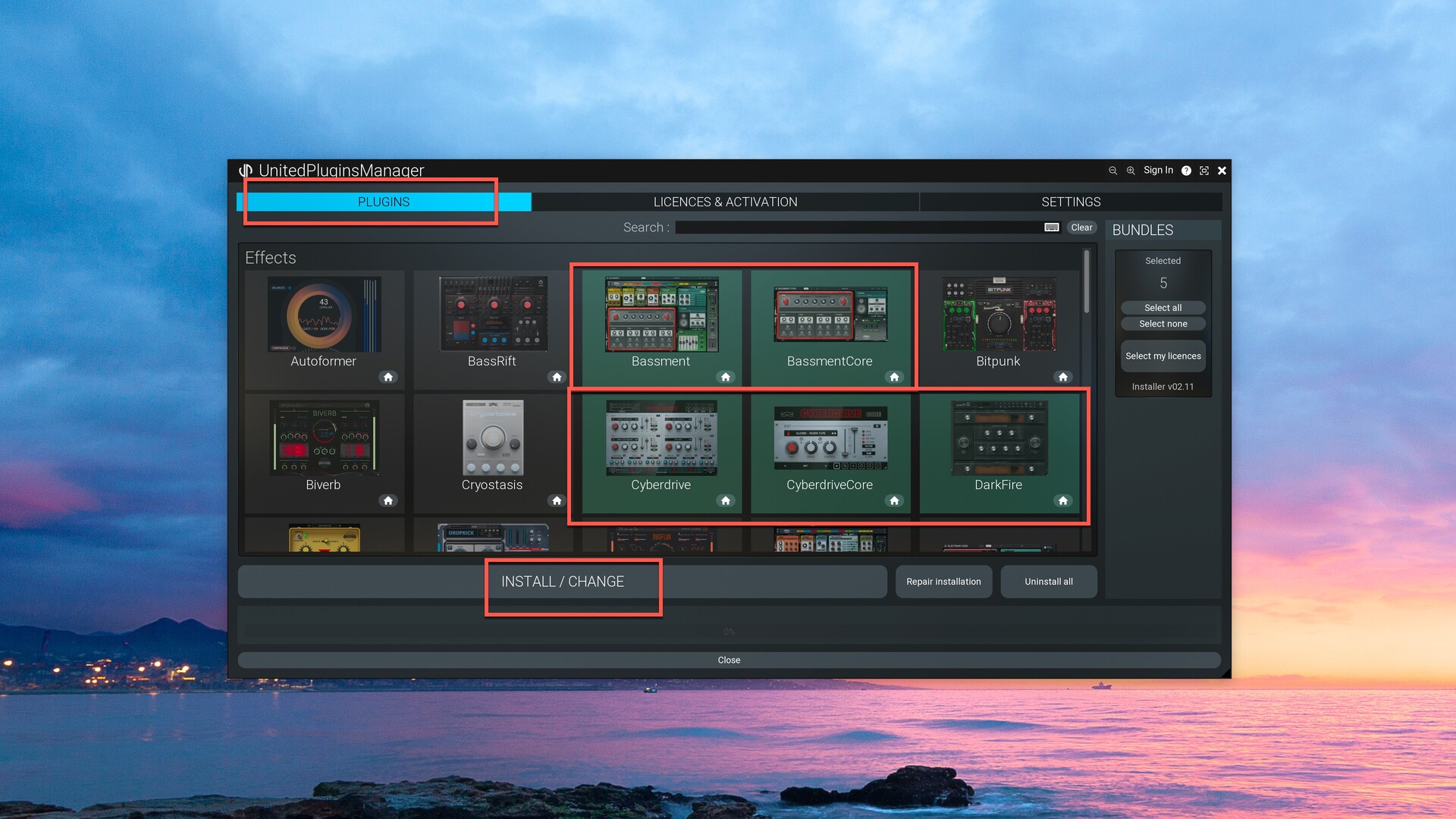1456x819 pixels.
Task: Click the home icon under Cryostasis
Action: 557,500
